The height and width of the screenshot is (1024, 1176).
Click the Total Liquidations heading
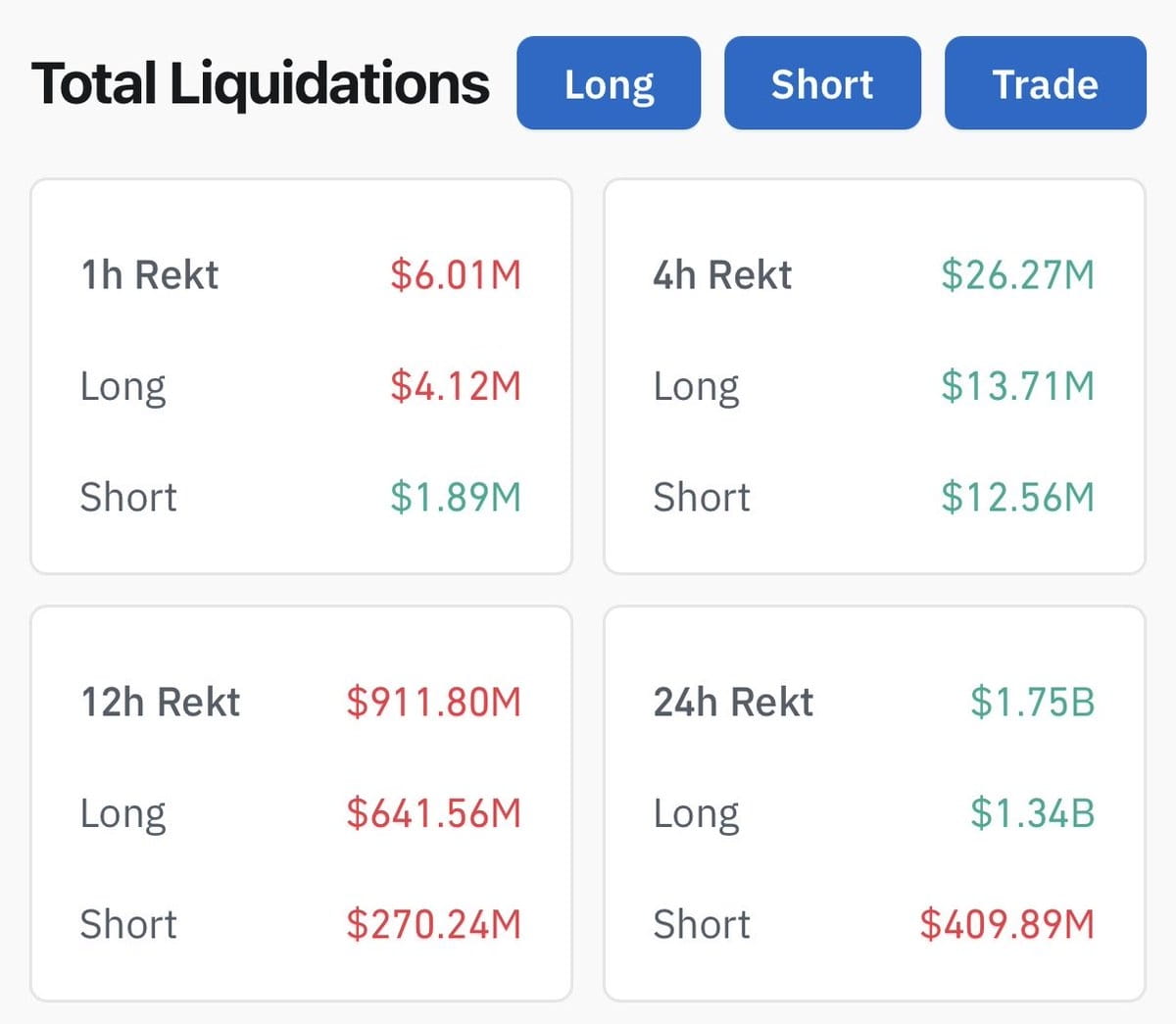[x=260, y=83]
